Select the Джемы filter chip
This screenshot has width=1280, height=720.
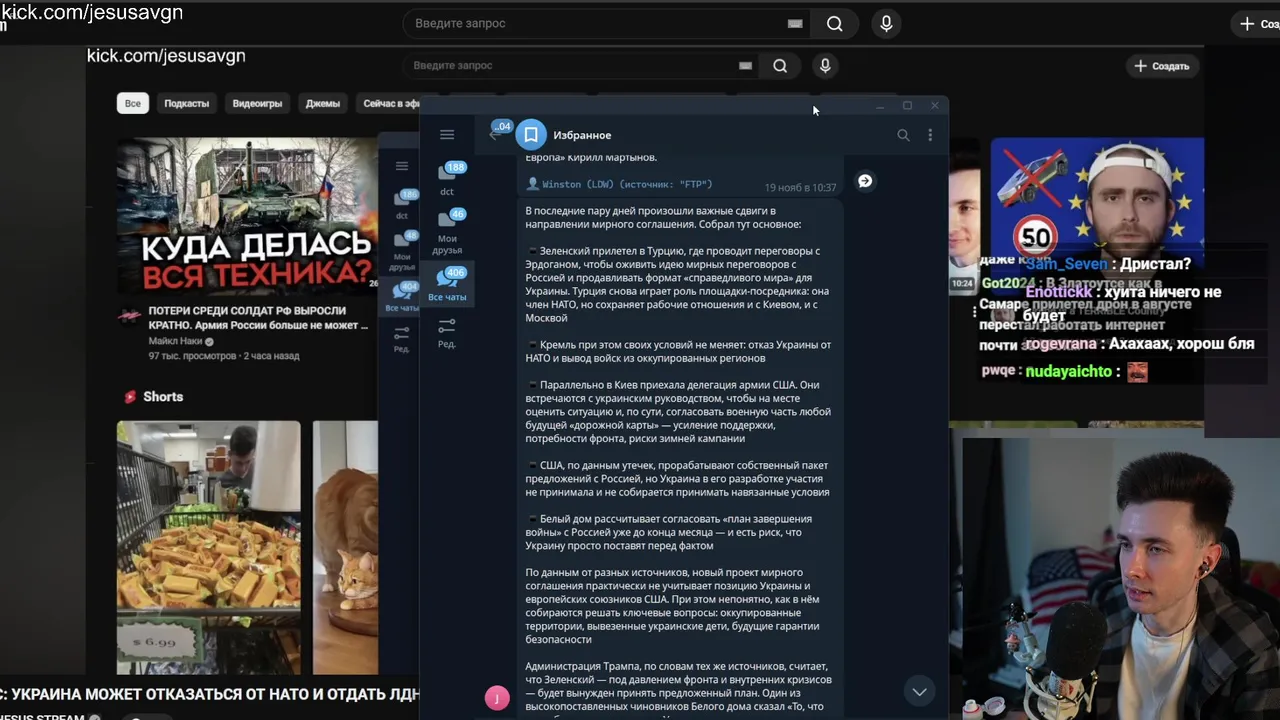[x=323, y=103]
